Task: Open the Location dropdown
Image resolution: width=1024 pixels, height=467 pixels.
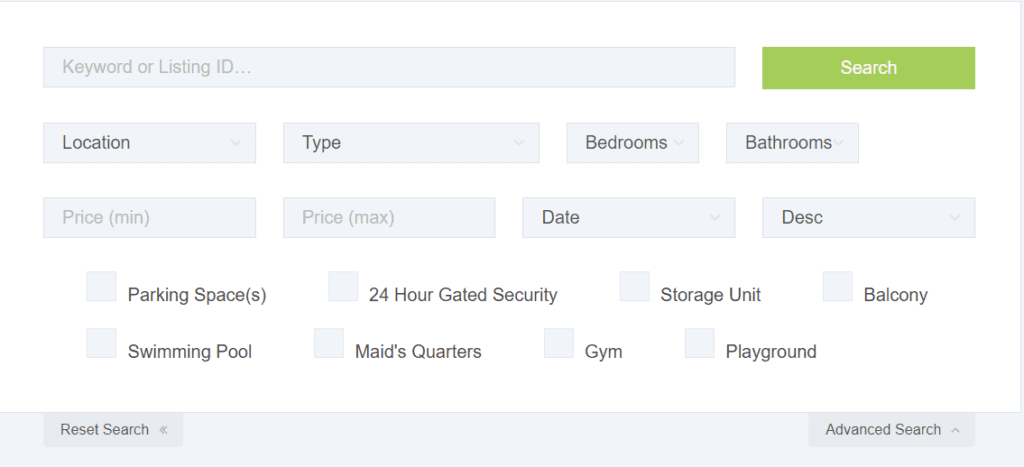Action: click(150, 142)
